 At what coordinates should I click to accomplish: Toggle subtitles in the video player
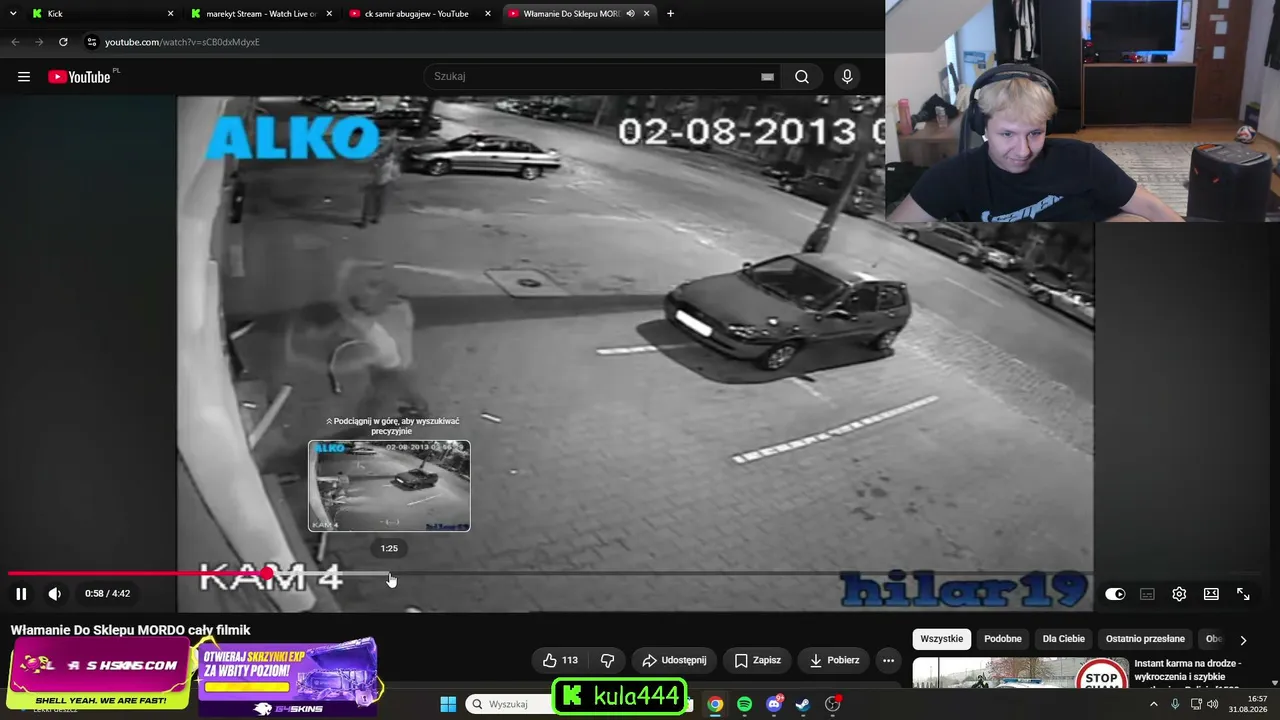coord(1147,594)
